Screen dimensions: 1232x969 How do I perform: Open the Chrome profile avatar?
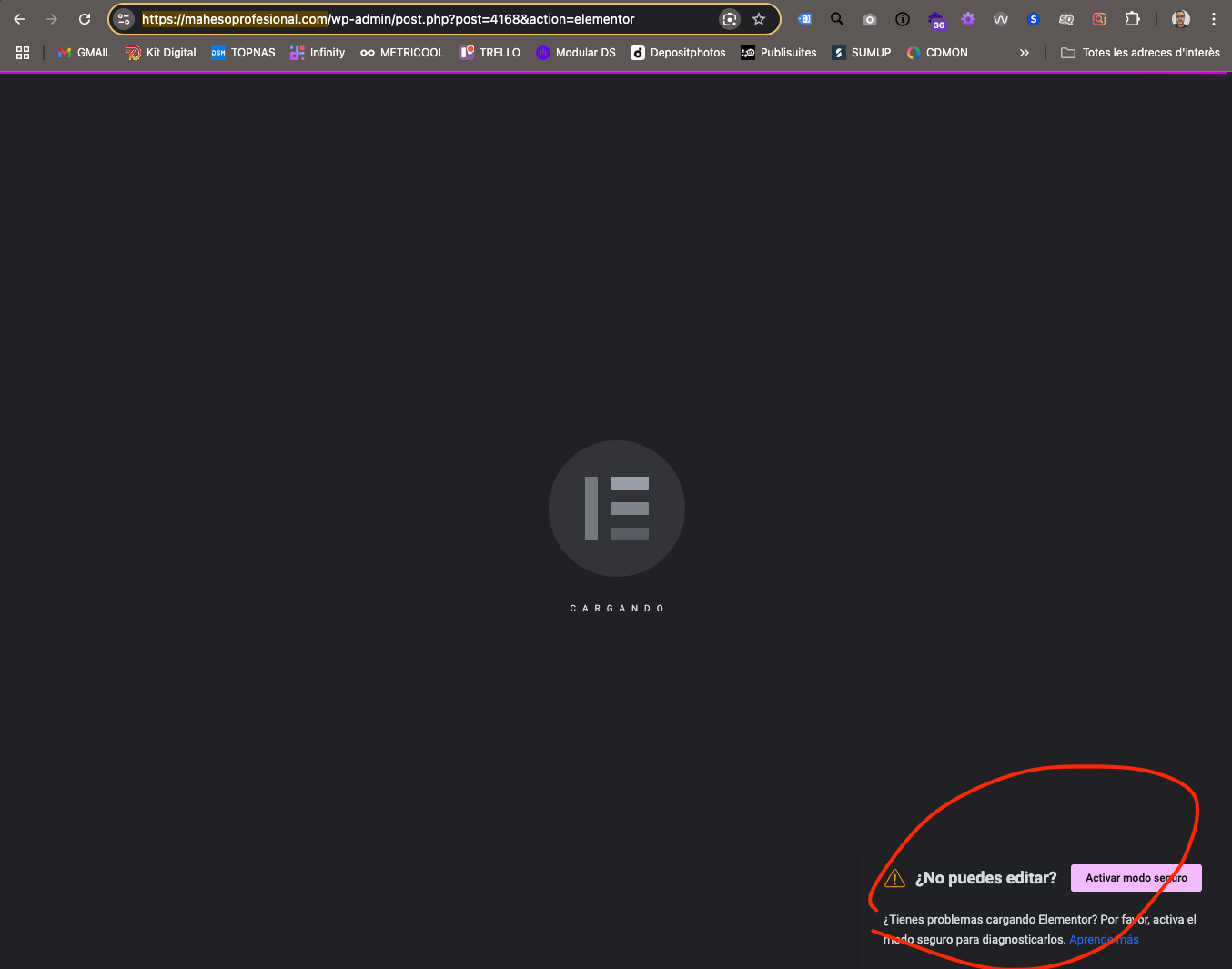(1181, 19)
